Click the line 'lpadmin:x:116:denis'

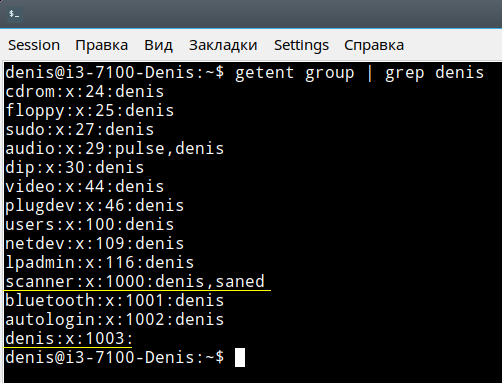pos(100,263)
